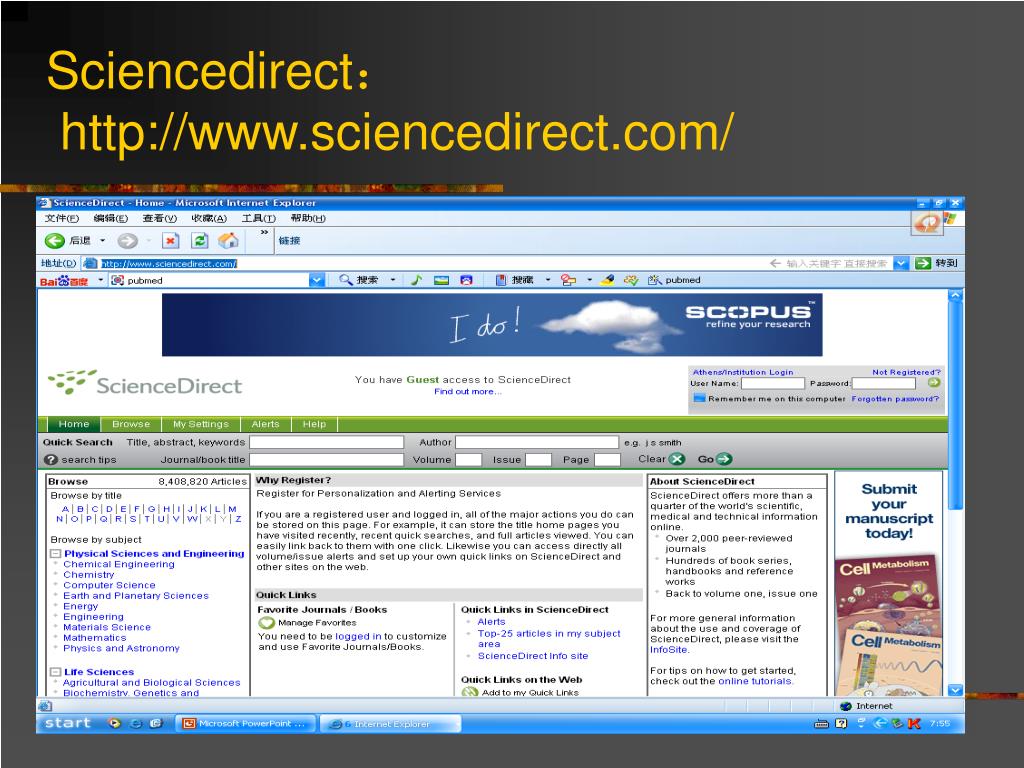The image size is (1024, 768).
Task: Click the Manage Favorites icon
Action: point(266,623)
